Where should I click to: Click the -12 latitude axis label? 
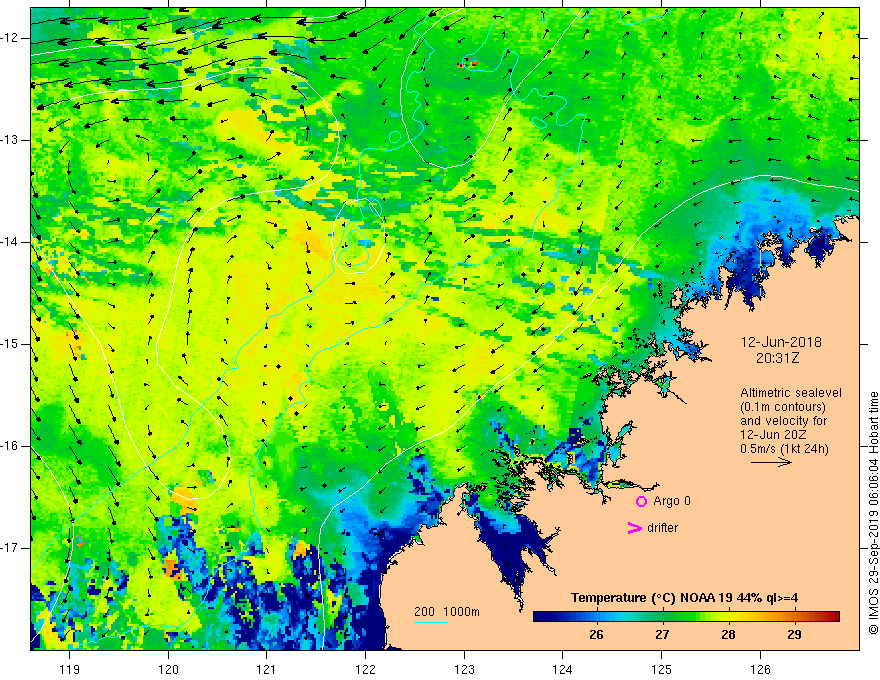[x=11, y=38]
